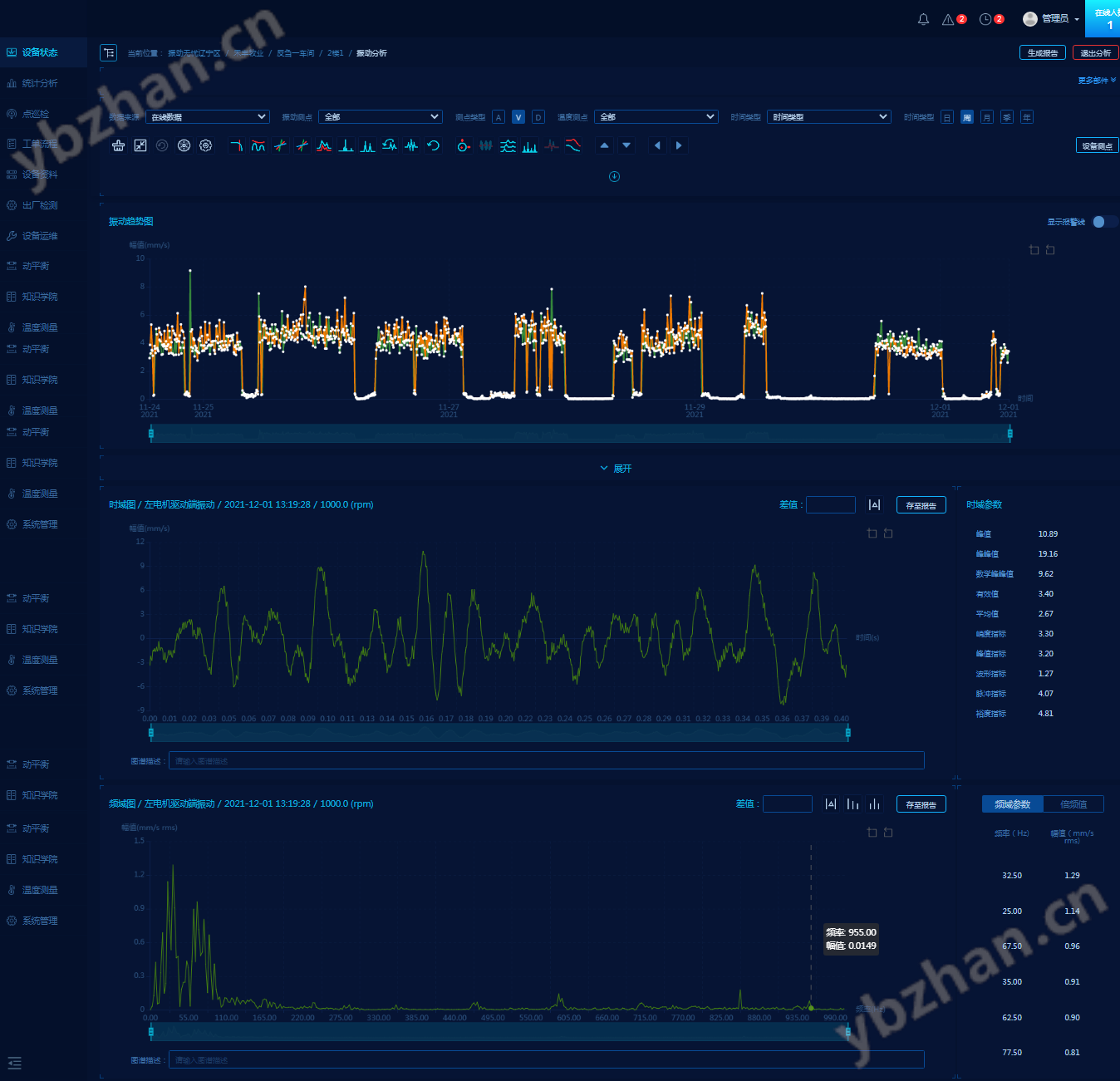Select the 月 time range option

(986, 117)
